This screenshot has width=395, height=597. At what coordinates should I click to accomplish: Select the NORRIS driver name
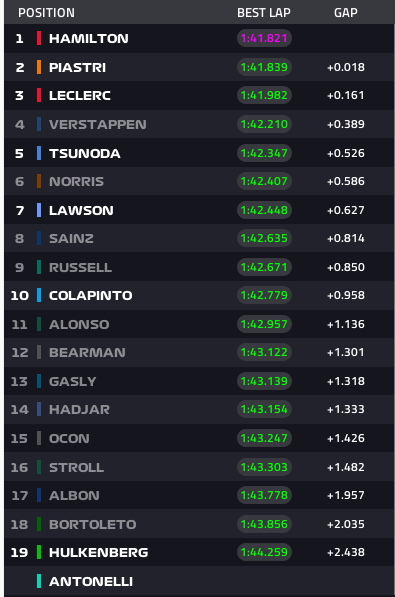[77, 182]
